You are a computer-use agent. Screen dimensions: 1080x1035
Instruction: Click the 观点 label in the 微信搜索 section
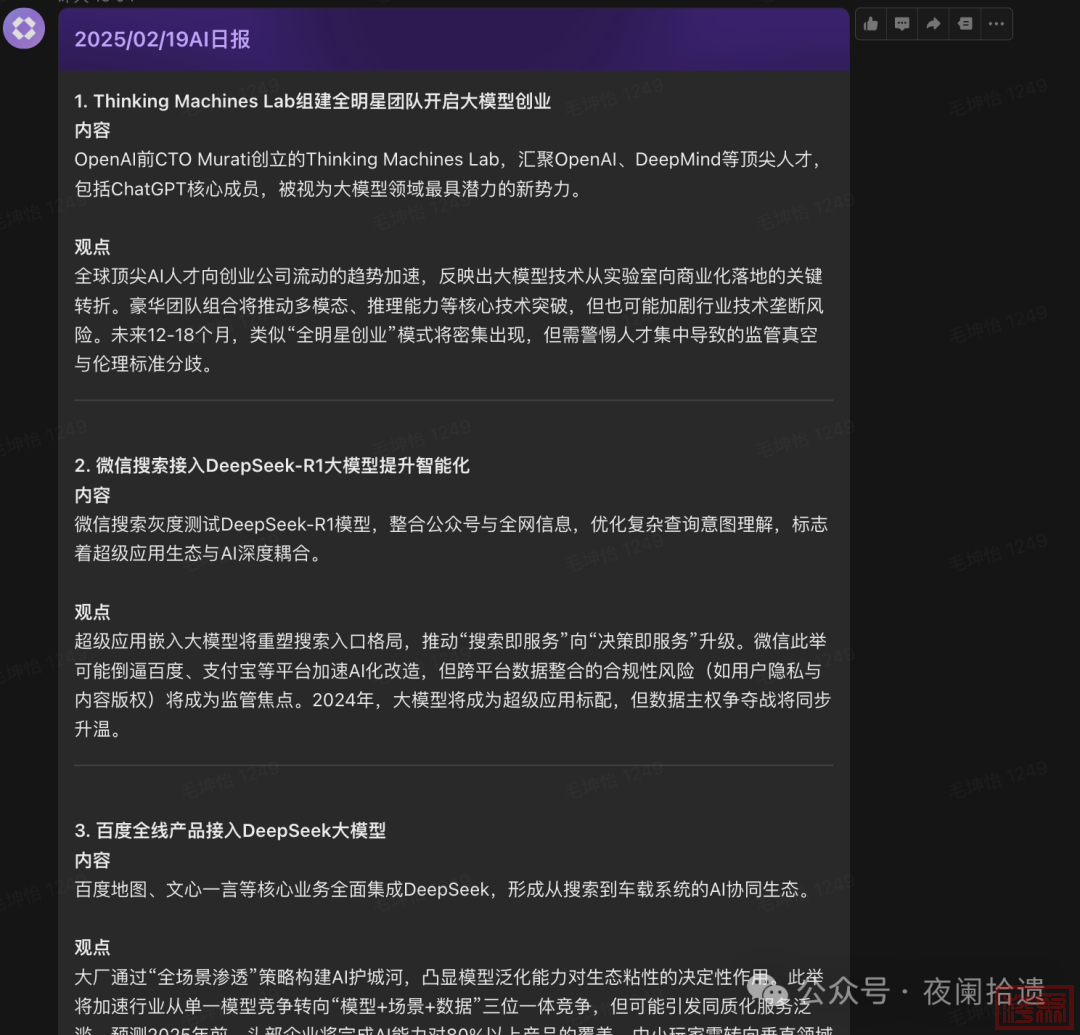point(92,612)
